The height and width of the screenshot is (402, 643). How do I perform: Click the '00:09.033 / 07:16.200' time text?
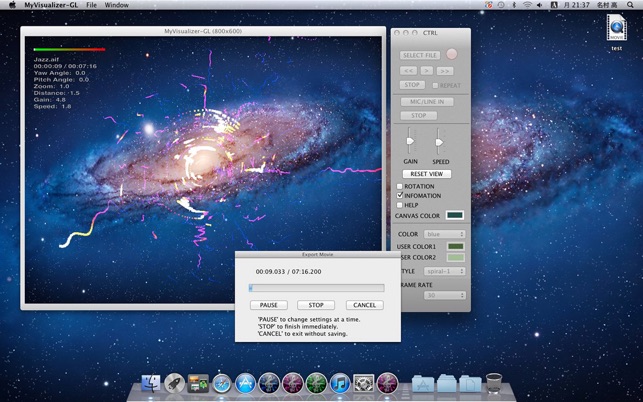click(289, 272)
